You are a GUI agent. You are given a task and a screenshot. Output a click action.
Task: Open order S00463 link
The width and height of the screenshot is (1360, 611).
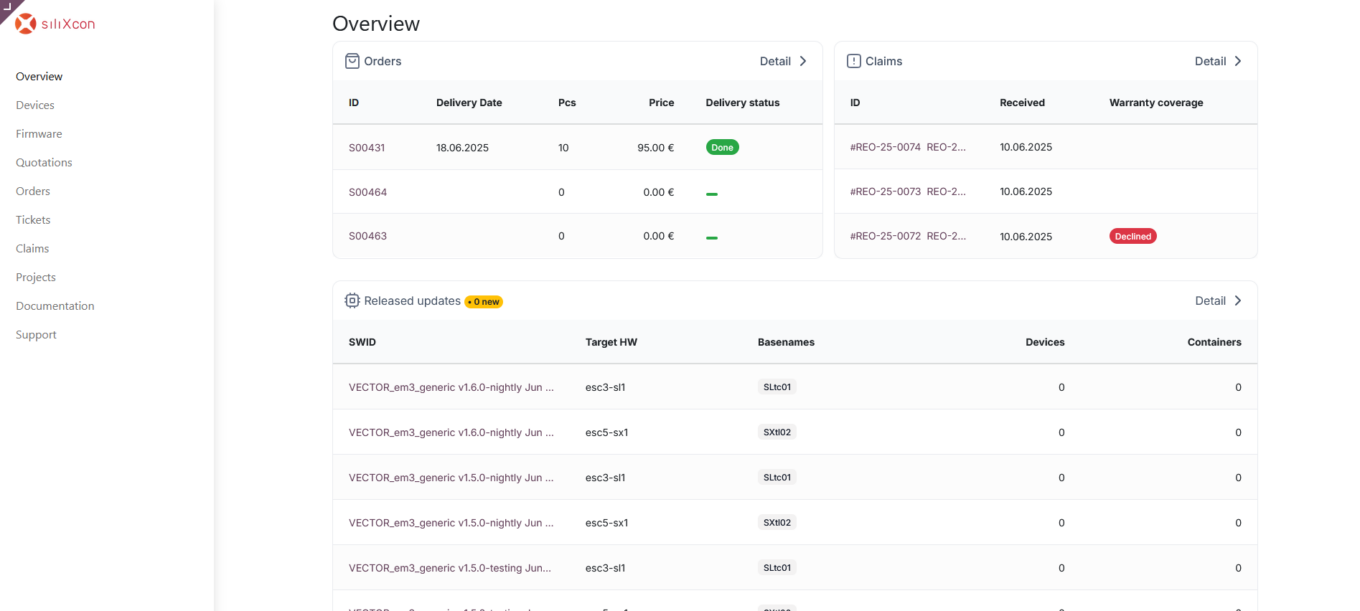[368, 236]
